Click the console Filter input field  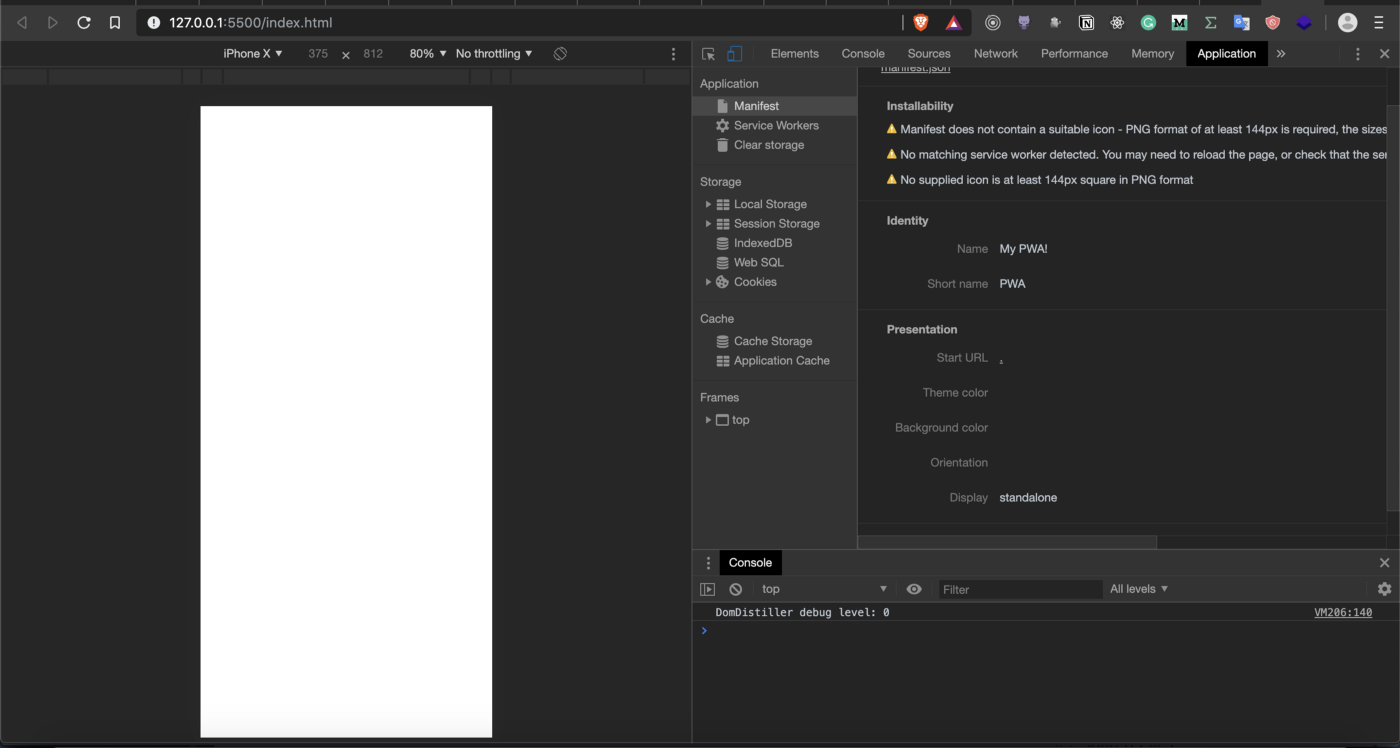tap(1018, 589)
